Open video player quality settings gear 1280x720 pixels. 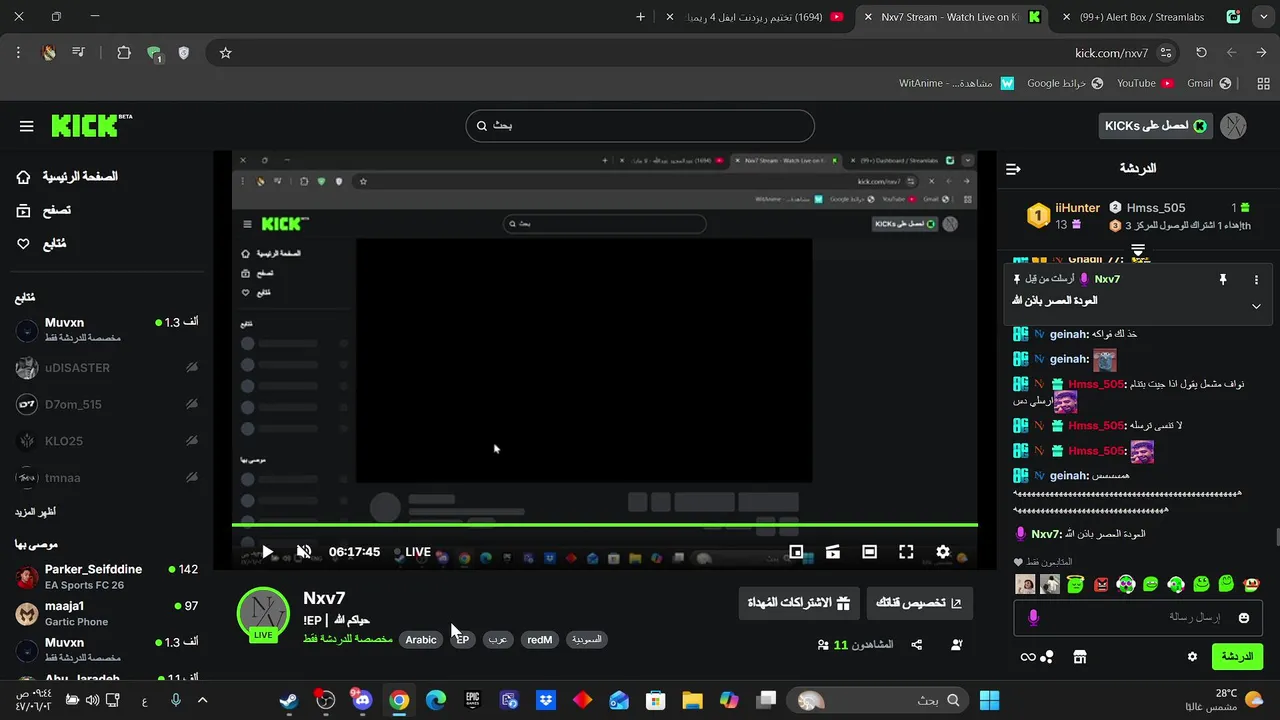tap(942, 552)
